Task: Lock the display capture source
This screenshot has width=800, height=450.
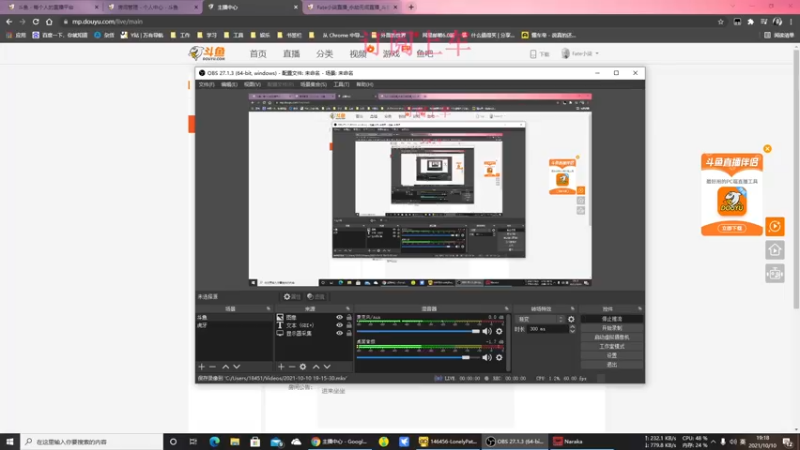Action: tap(349, 333)
